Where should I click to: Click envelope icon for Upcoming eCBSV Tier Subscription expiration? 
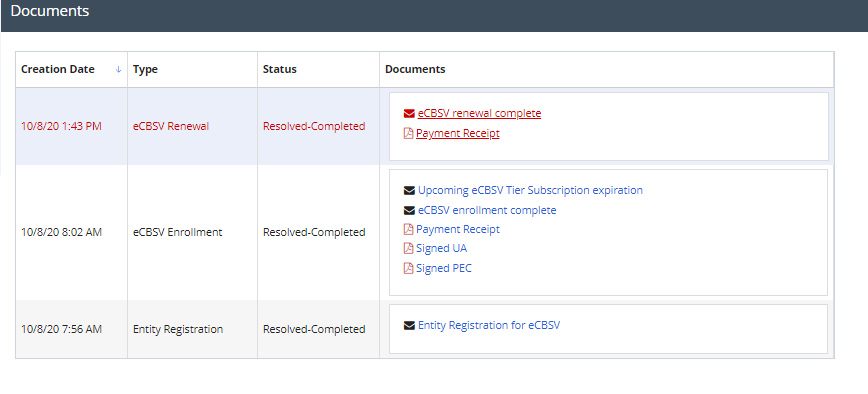(409, 190)
